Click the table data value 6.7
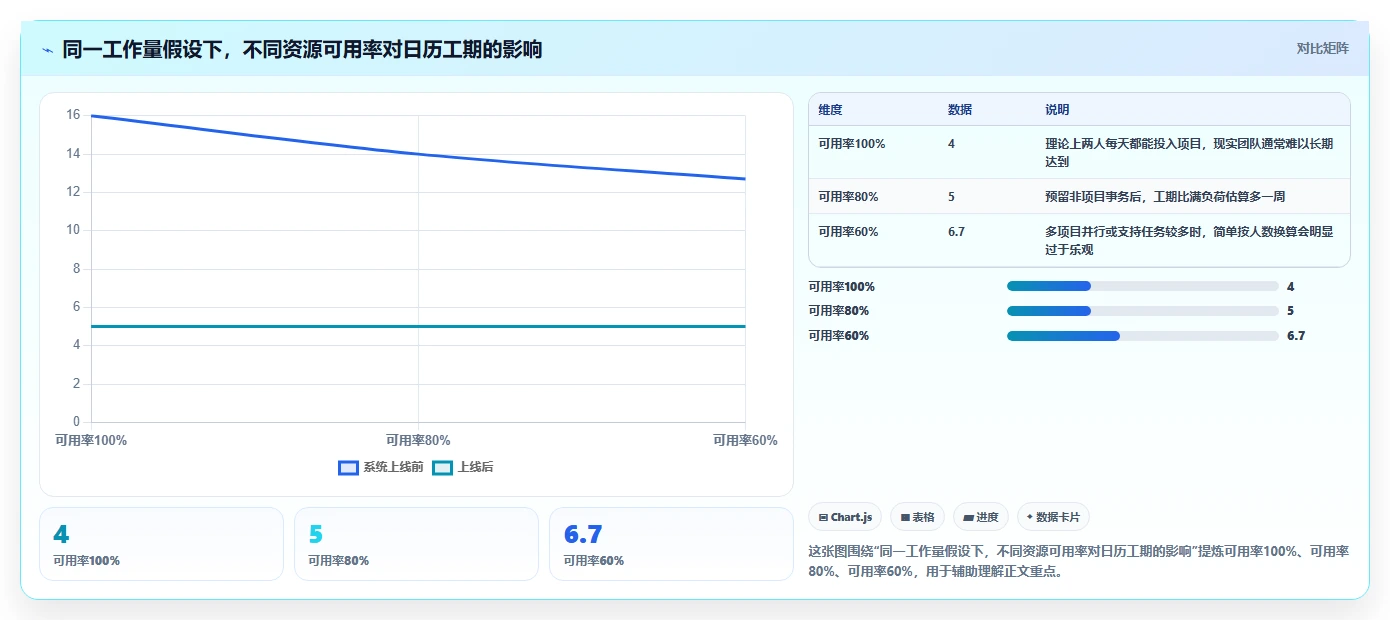The width and height of the screenshot is (1390, 620). click(x=956, y=232)
